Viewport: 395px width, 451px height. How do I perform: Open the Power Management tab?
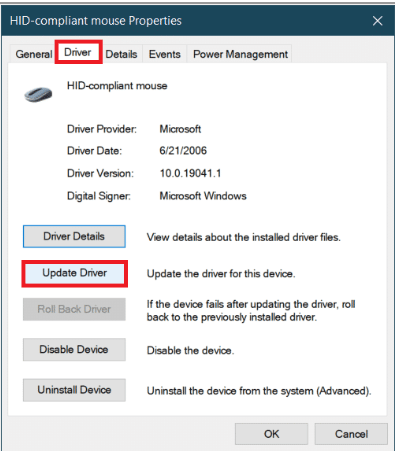coord(240,54)
